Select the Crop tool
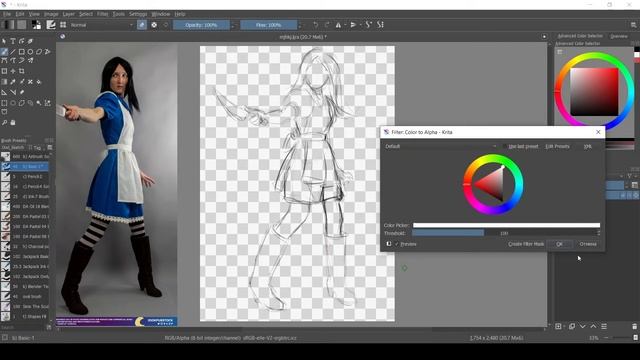Viewport: 640px width, 360px height. 22,71
